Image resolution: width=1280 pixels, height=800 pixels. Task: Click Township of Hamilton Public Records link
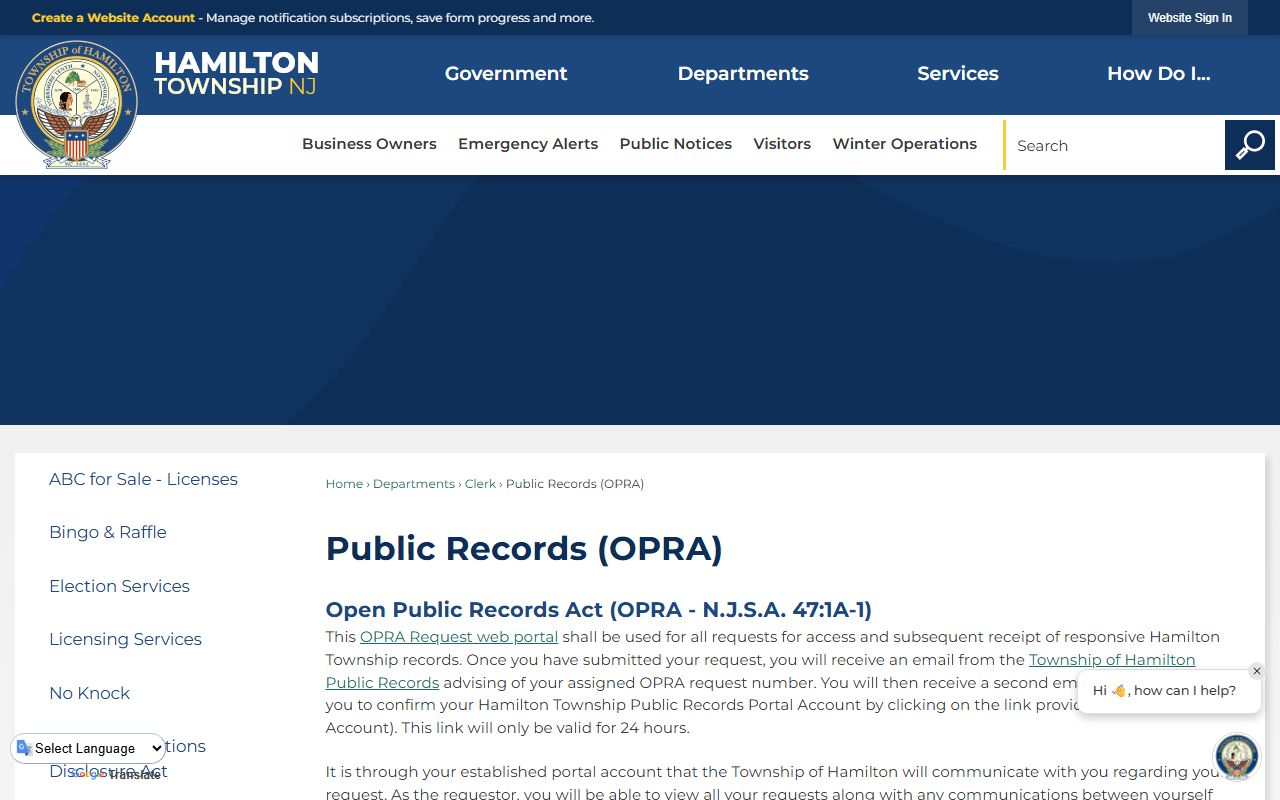(1112, 660)
